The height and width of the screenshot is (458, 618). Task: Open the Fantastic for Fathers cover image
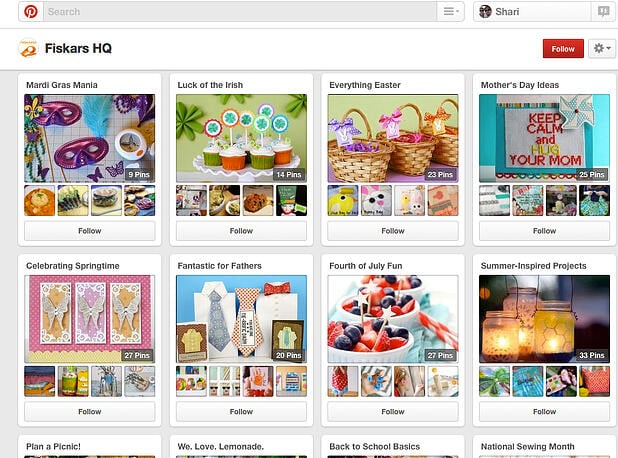coord(241,319)
